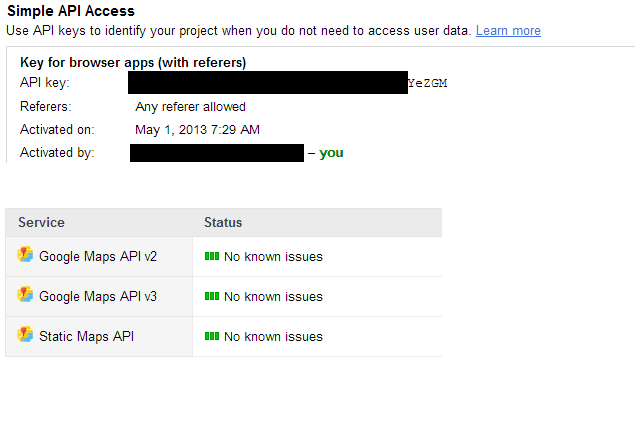This screenshot has height=433, width=635.
Task: Click the Service column header
Action: [41, 222]
